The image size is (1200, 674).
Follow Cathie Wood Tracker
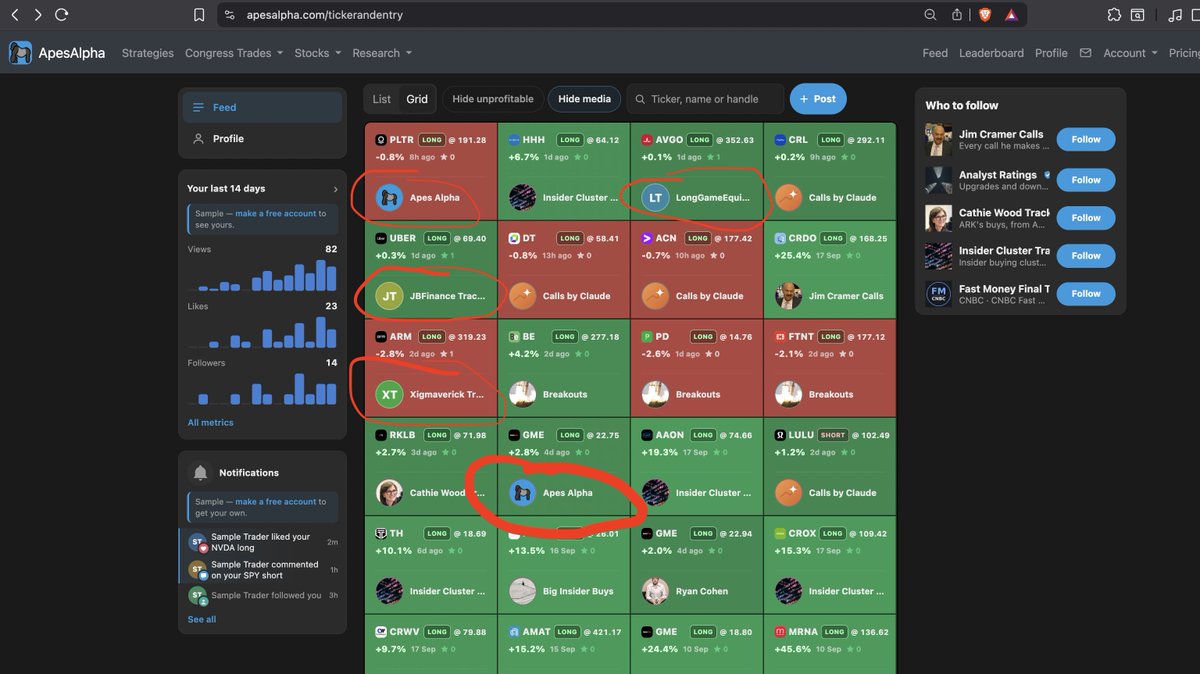click(1086, 218)
